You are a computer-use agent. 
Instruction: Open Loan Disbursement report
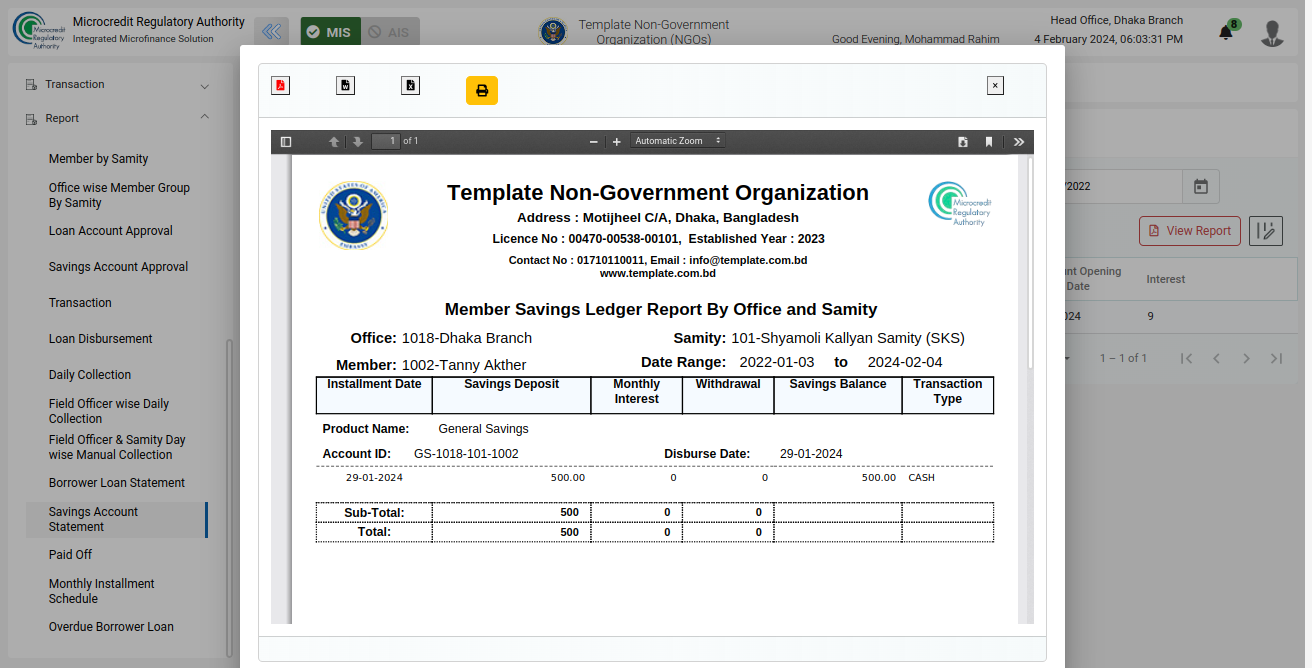pos(101,339)
